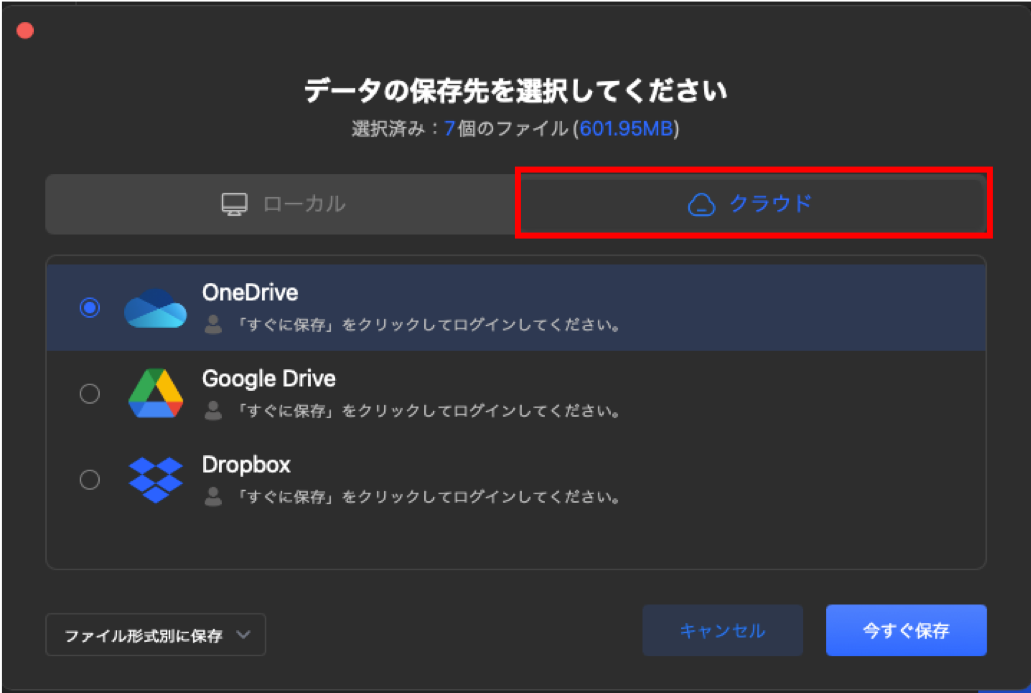Screen dimensions: 1031x693
Task: Switch to the ローカル tab
Action: [281, 204]
